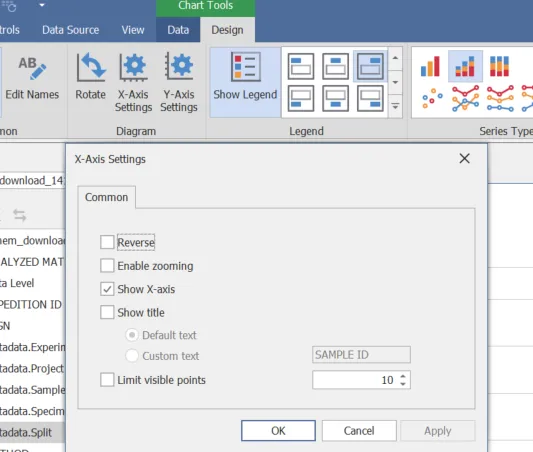The width and height of the screenshot is (533, 452).
Task: Select the tadata.Split list item
Action: tap(33, 432)
